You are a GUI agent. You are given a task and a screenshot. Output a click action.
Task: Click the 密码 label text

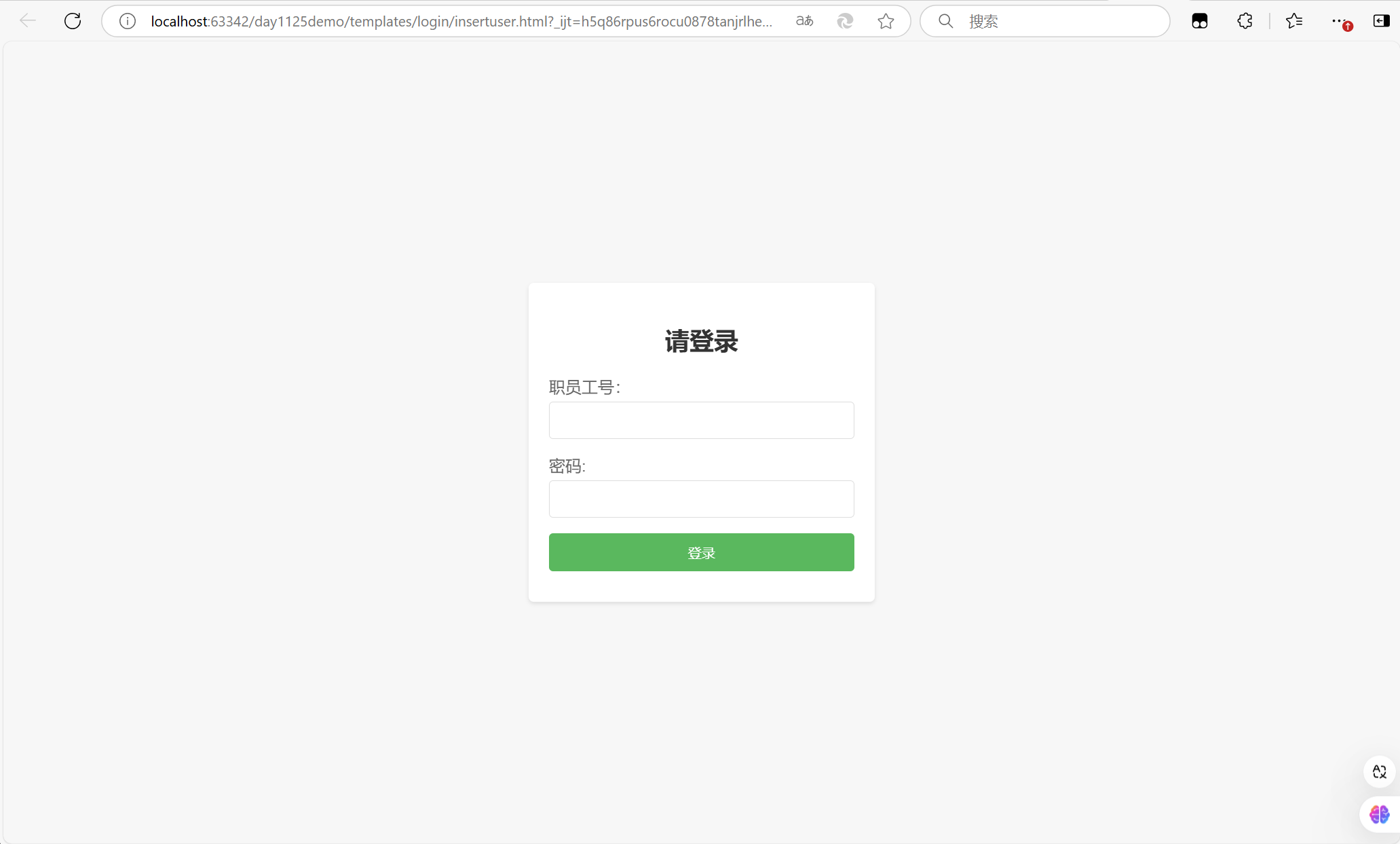(x=567, y=466)
